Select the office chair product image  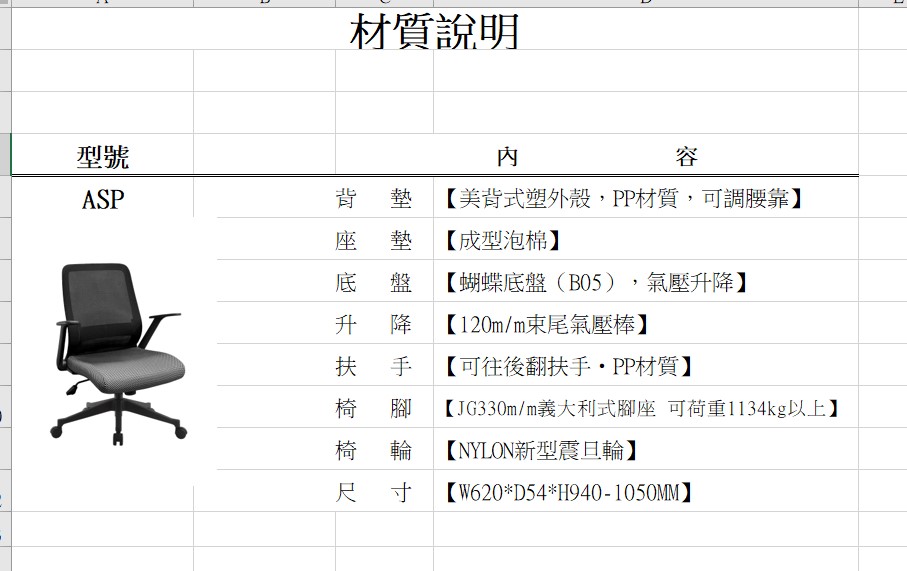click(x=119, y=354)
